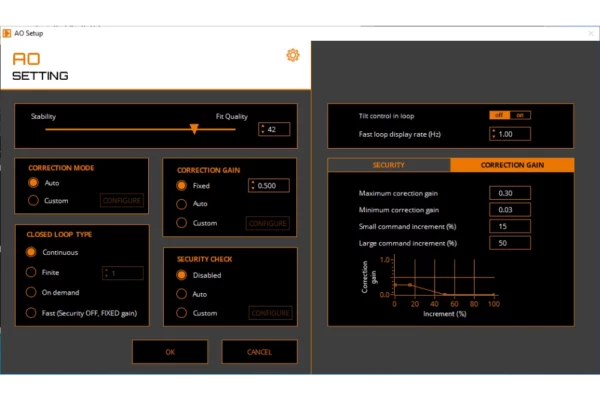Image resolution: width=600 pixels, height=400 pixels.
Task: Choose Fixed correction gain
Action: [x=181, y=186]
